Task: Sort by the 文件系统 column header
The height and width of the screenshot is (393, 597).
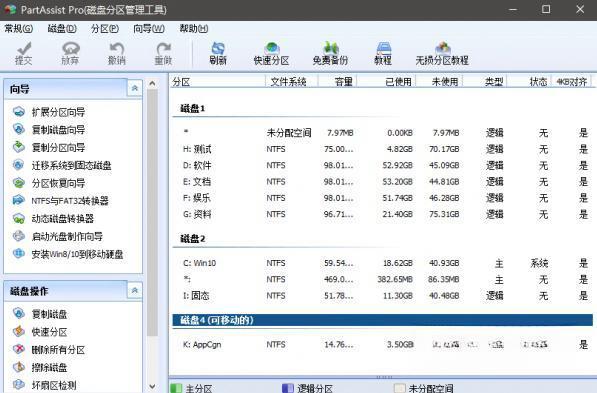Action: pos(291,81)
